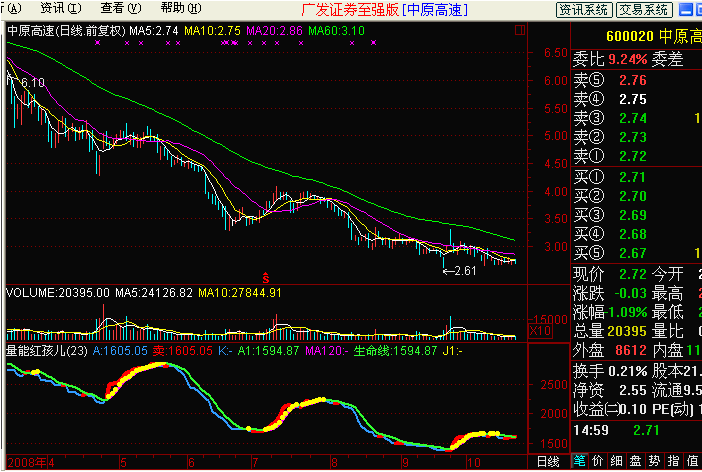Click the 外盘 8612 value

pyautogui.click(x=631, y=350)
